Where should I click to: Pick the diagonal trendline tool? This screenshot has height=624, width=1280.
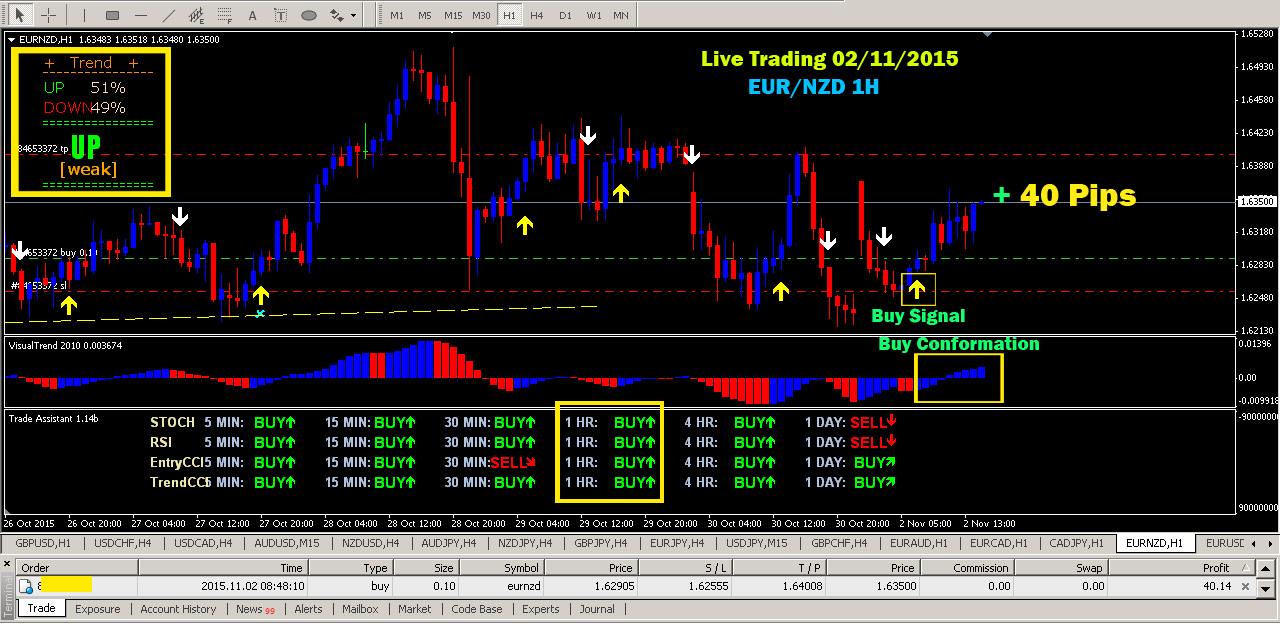pos(169,15)
